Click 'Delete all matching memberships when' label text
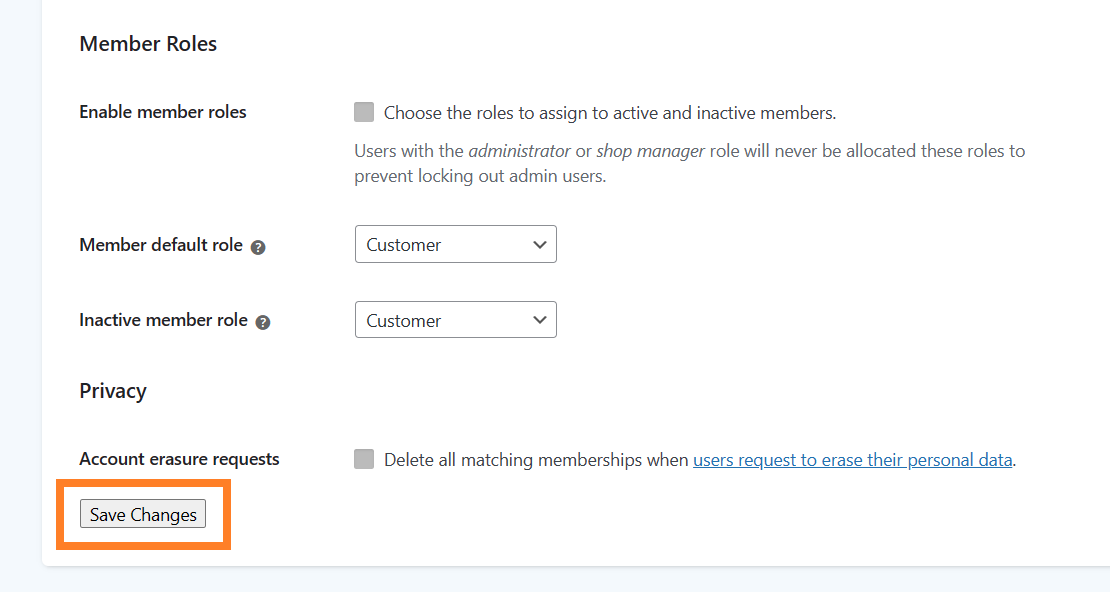Viewport: 1110px width, 592px height. tap(536, 460)
